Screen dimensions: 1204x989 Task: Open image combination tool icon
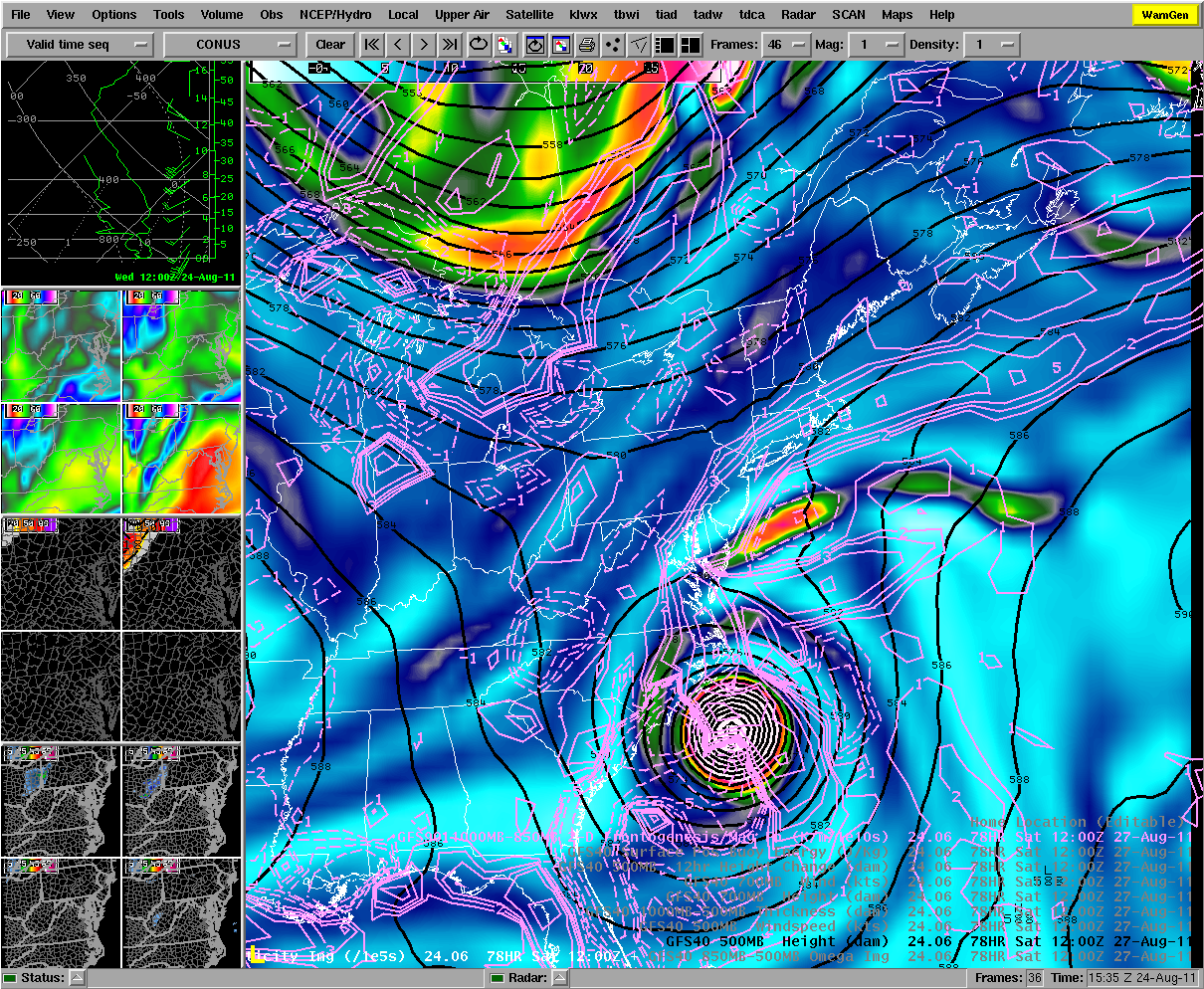point(504,45)
